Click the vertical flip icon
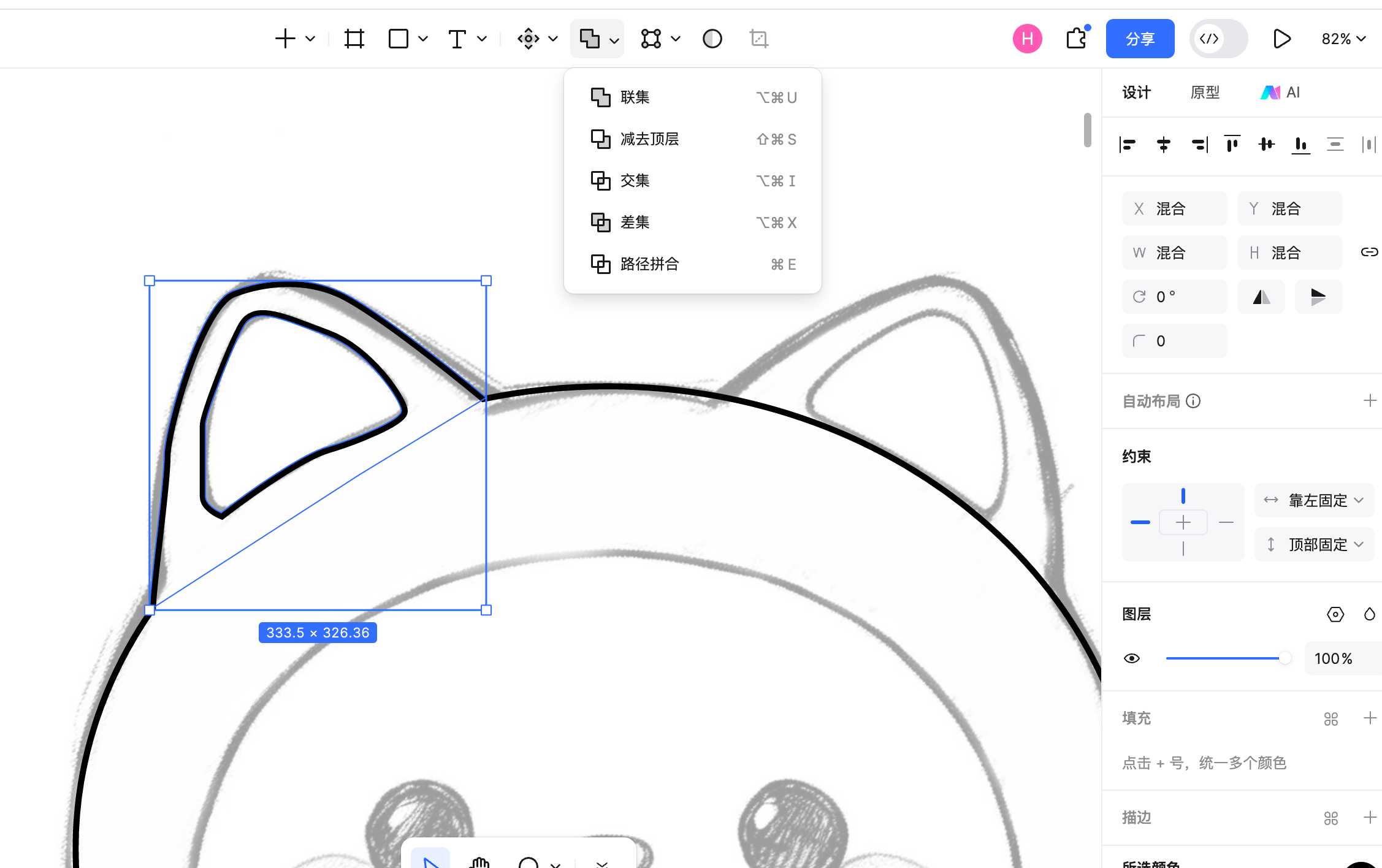The image size is (1382, 868). tap(1318, 297)
